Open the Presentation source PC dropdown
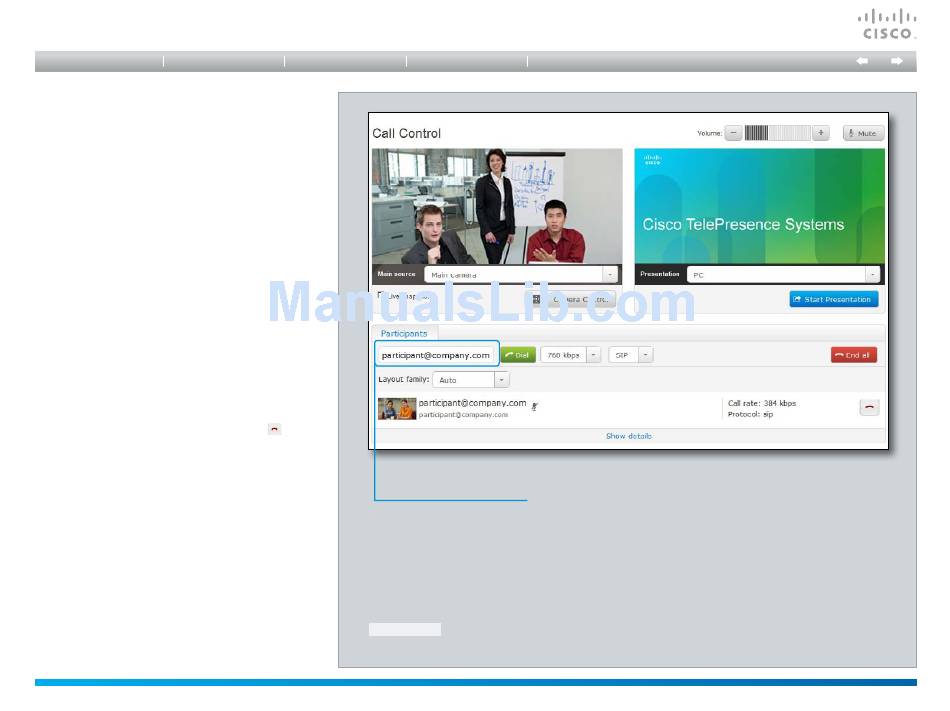This screenshot has height=711, width=950. [x=783, y=275]
